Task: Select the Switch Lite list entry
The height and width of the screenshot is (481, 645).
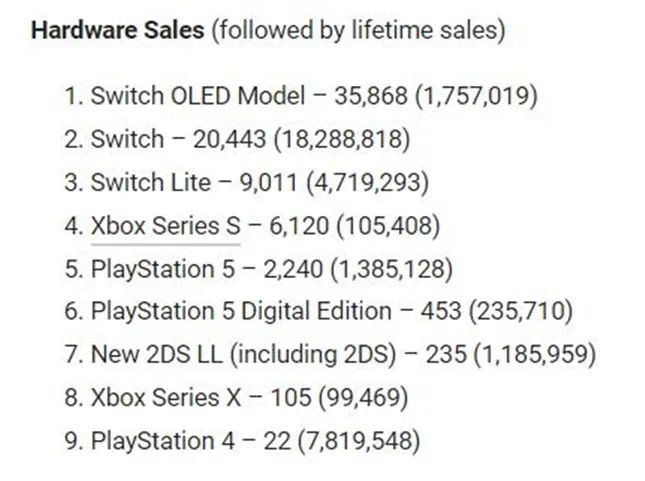Action: tap(150, 182)
